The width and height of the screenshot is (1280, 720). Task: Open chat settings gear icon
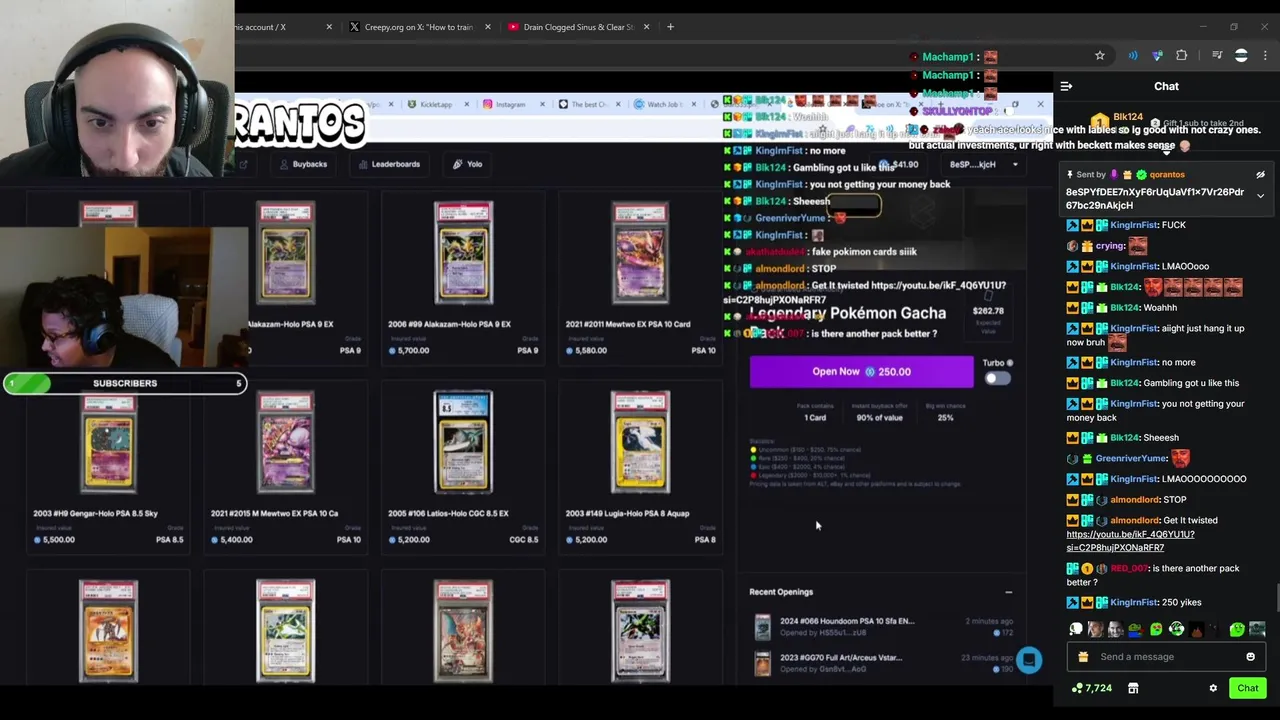[x=1213, y=688]
